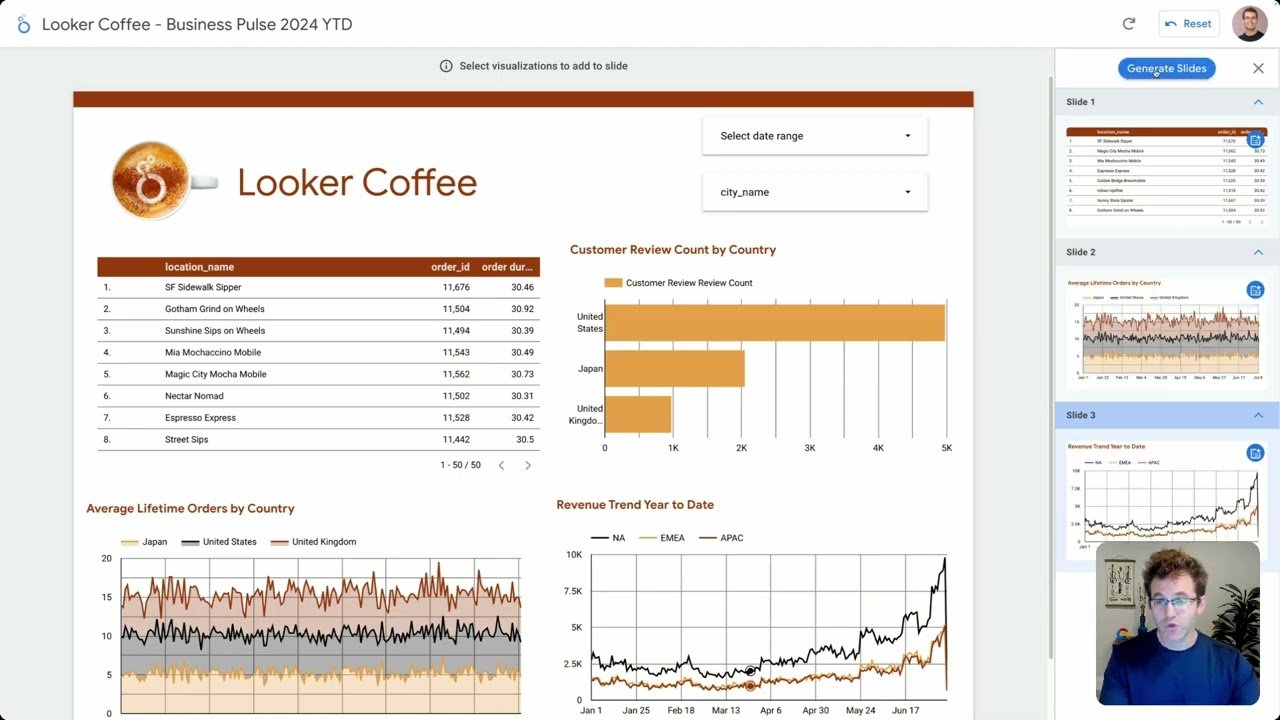Click the Slide 3 header label

coord(1080,415)
